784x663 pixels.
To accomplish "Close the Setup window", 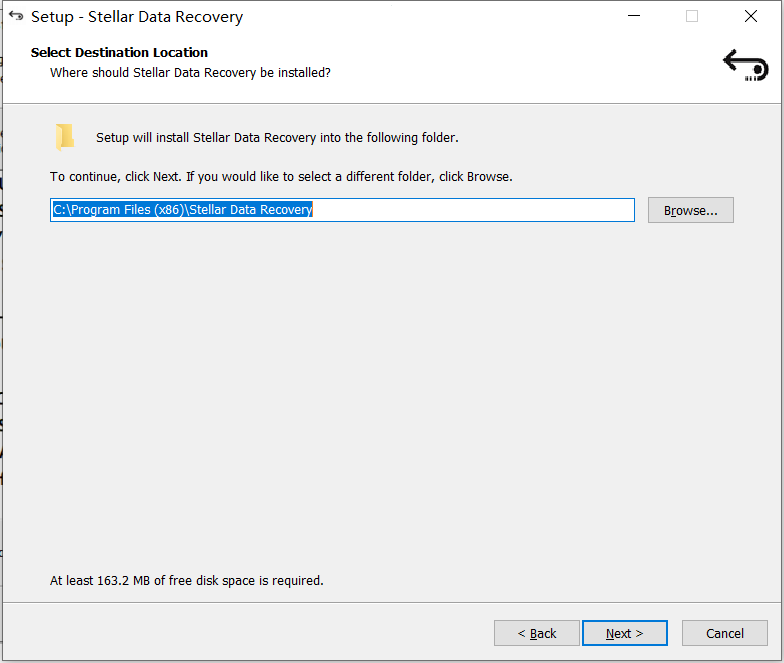I will click(750, 16).
